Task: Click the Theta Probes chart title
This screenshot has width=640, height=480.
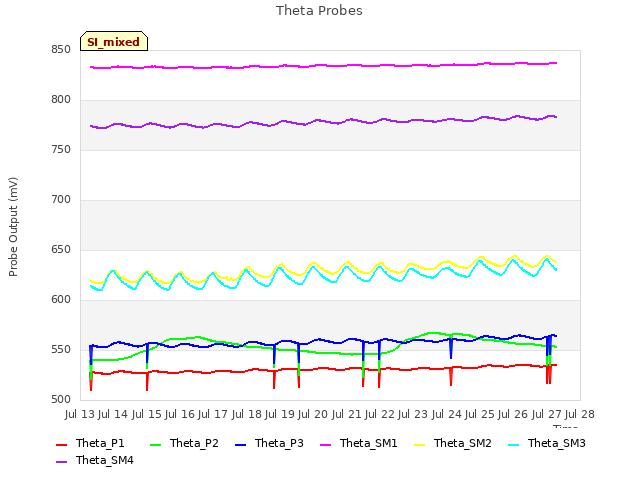Action: click(x=319, y=11)
